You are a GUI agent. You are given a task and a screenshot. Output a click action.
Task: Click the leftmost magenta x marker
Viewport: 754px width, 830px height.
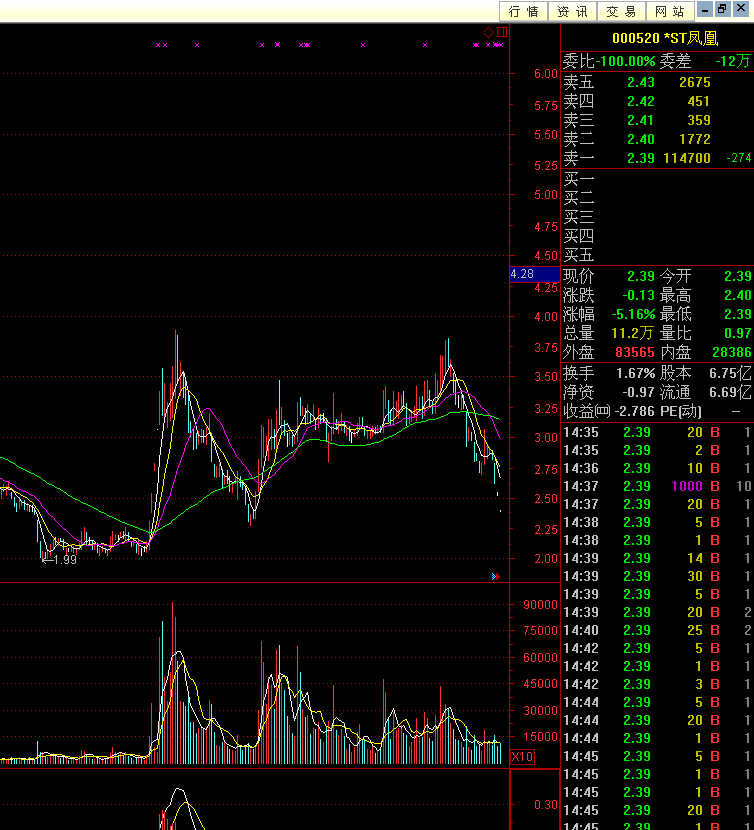tap(158, 45)
